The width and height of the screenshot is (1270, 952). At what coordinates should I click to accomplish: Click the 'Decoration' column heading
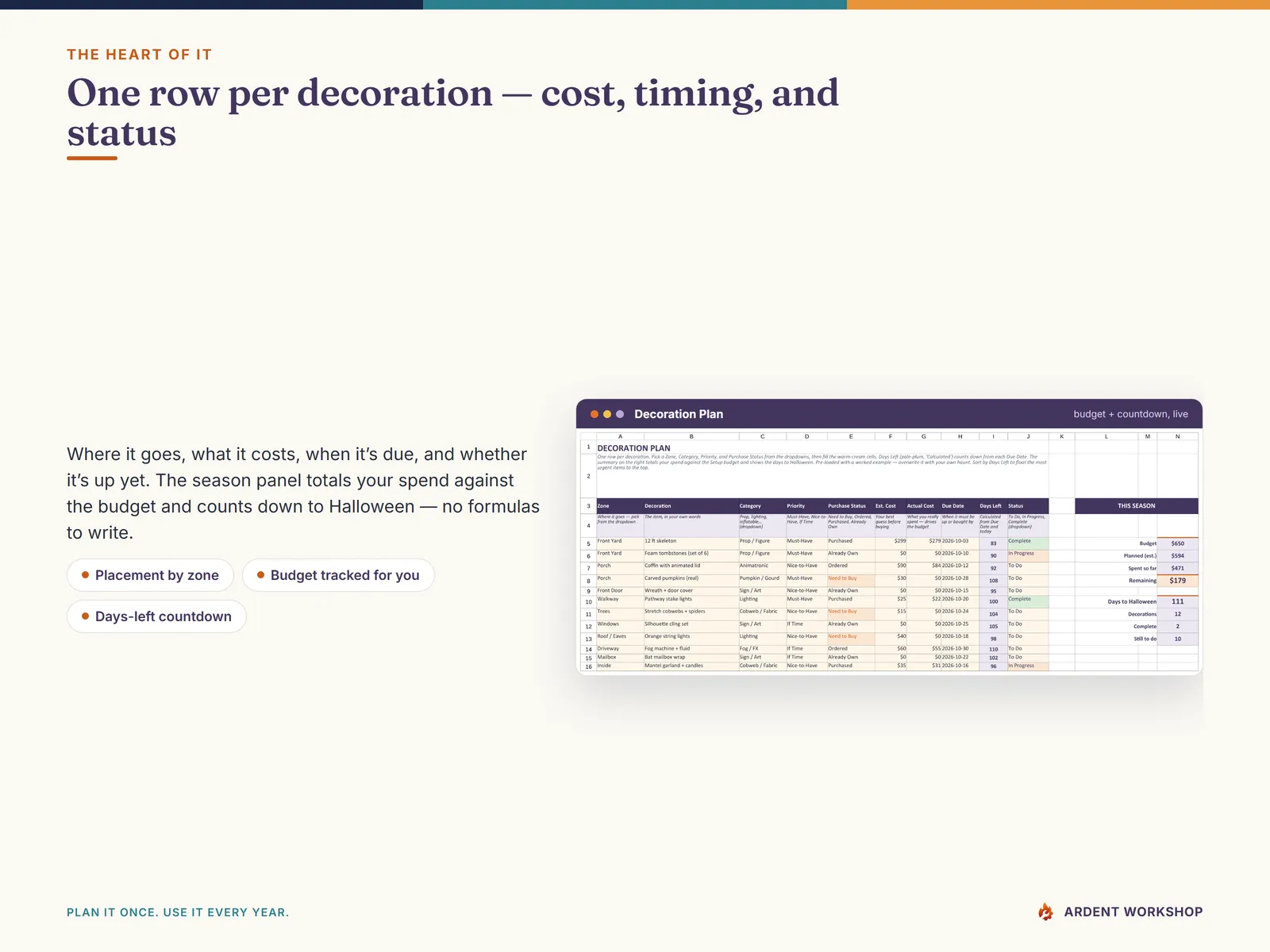click(691, 505)
